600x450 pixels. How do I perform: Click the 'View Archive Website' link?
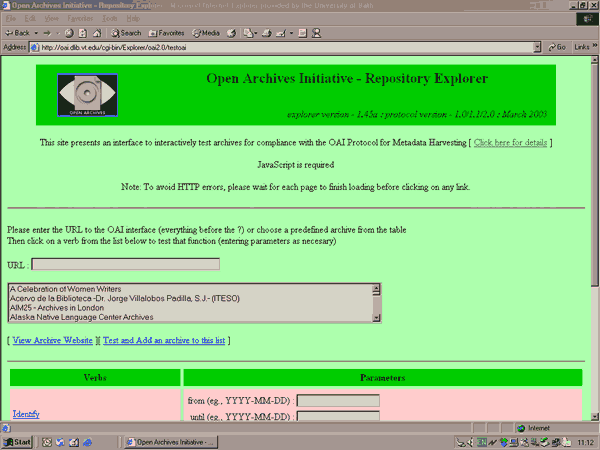tap(51, 341)
